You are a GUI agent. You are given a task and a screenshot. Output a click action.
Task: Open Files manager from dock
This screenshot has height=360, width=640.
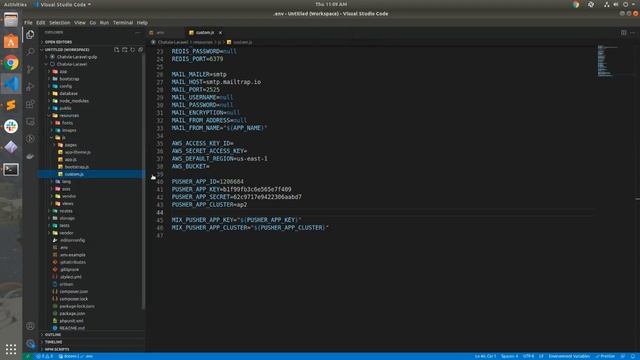pos(11,20)
